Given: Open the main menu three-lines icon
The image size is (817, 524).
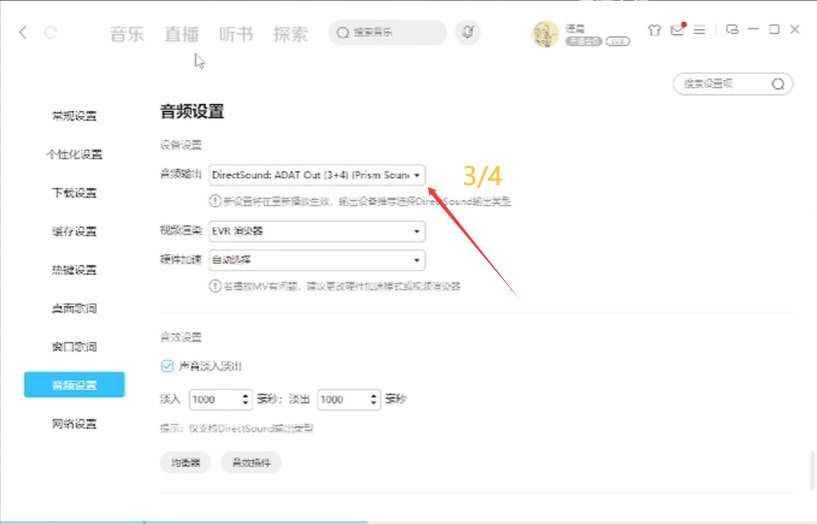Looking at the screenshot, I should click(x=699, y=30).
